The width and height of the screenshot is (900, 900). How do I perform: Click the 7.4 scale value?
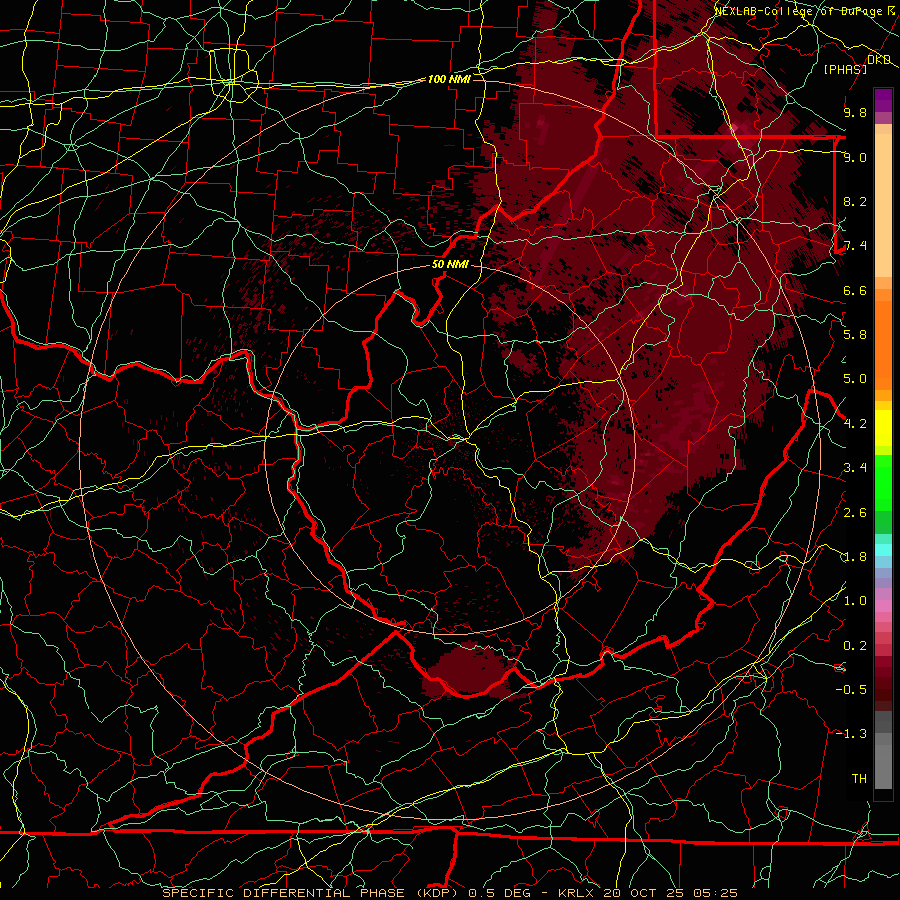pyautogui.click(x=855, y=246)
